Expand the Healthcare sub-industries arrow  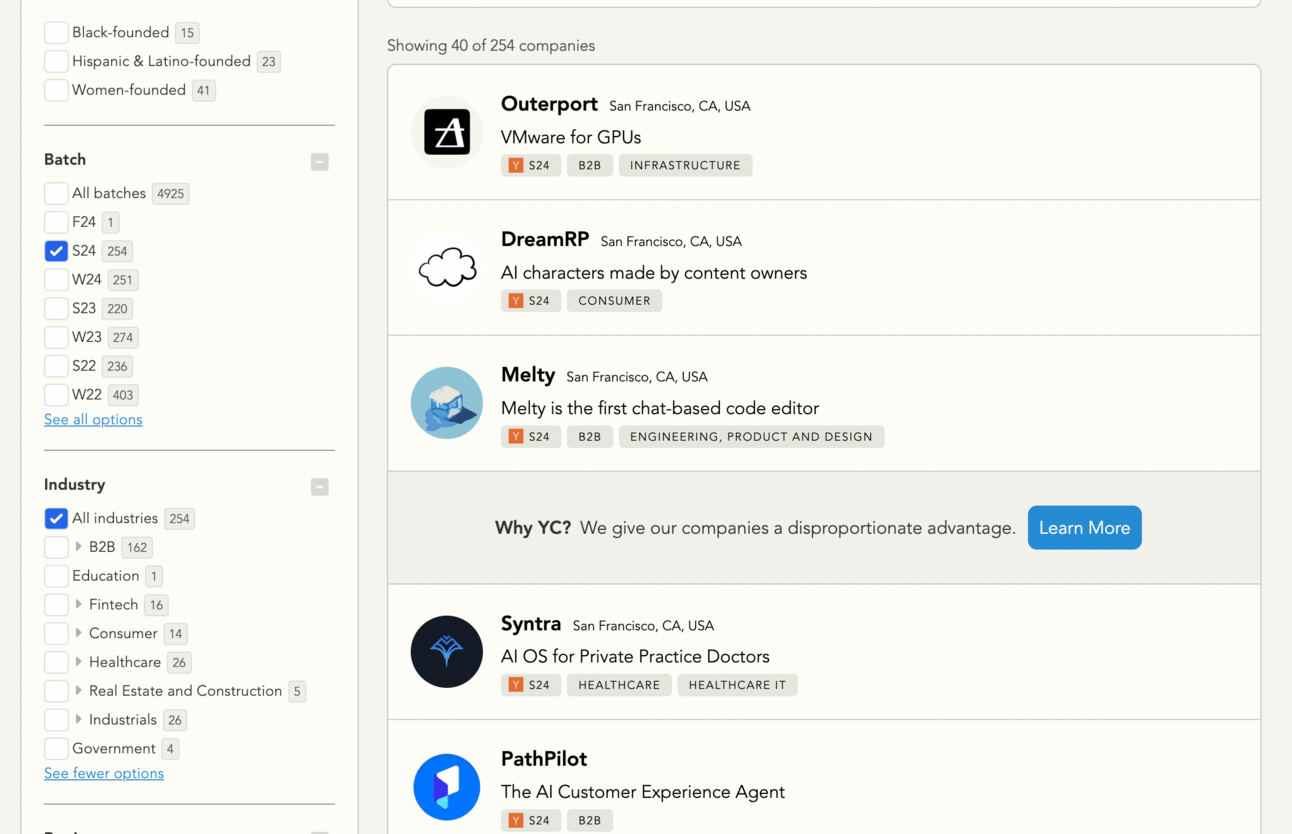[x=78, y=662]
